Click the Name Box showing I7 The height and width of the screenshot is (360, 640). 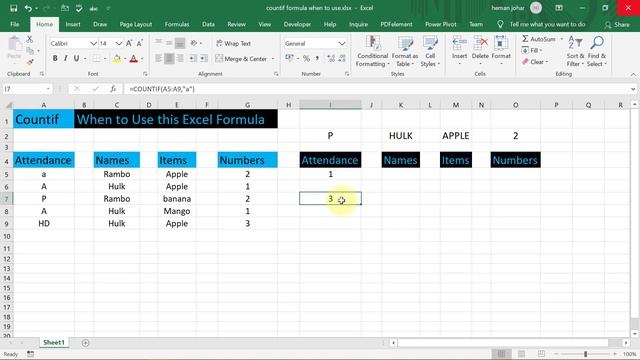(x=24, y=89)
